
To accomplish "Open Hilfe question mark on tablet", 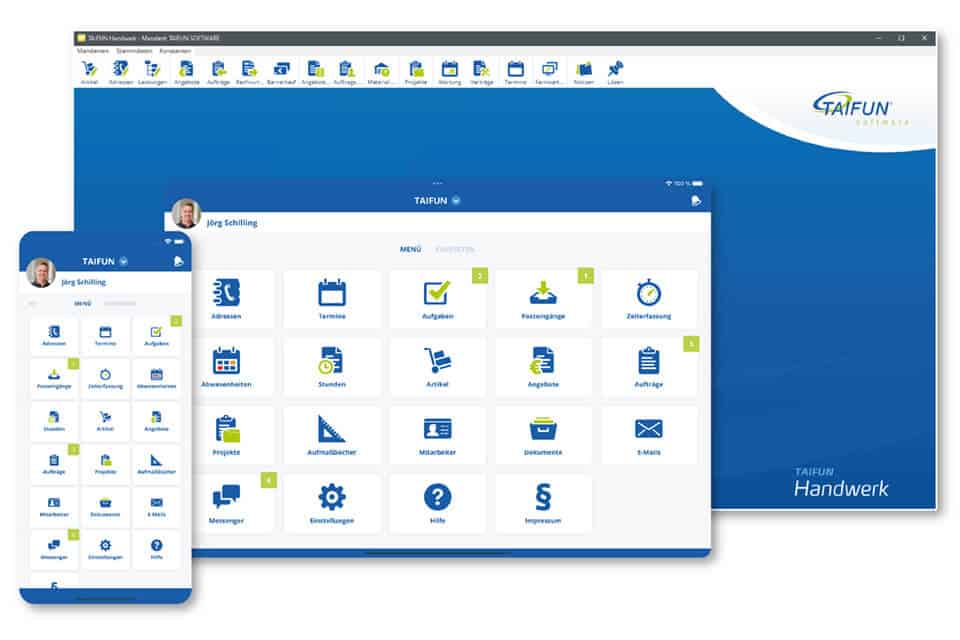I will coord(437,497).
